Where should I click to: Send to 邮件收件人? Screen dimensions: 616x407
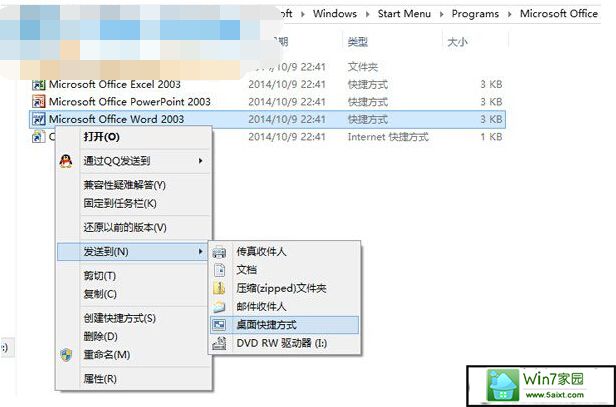pos(284,307)
